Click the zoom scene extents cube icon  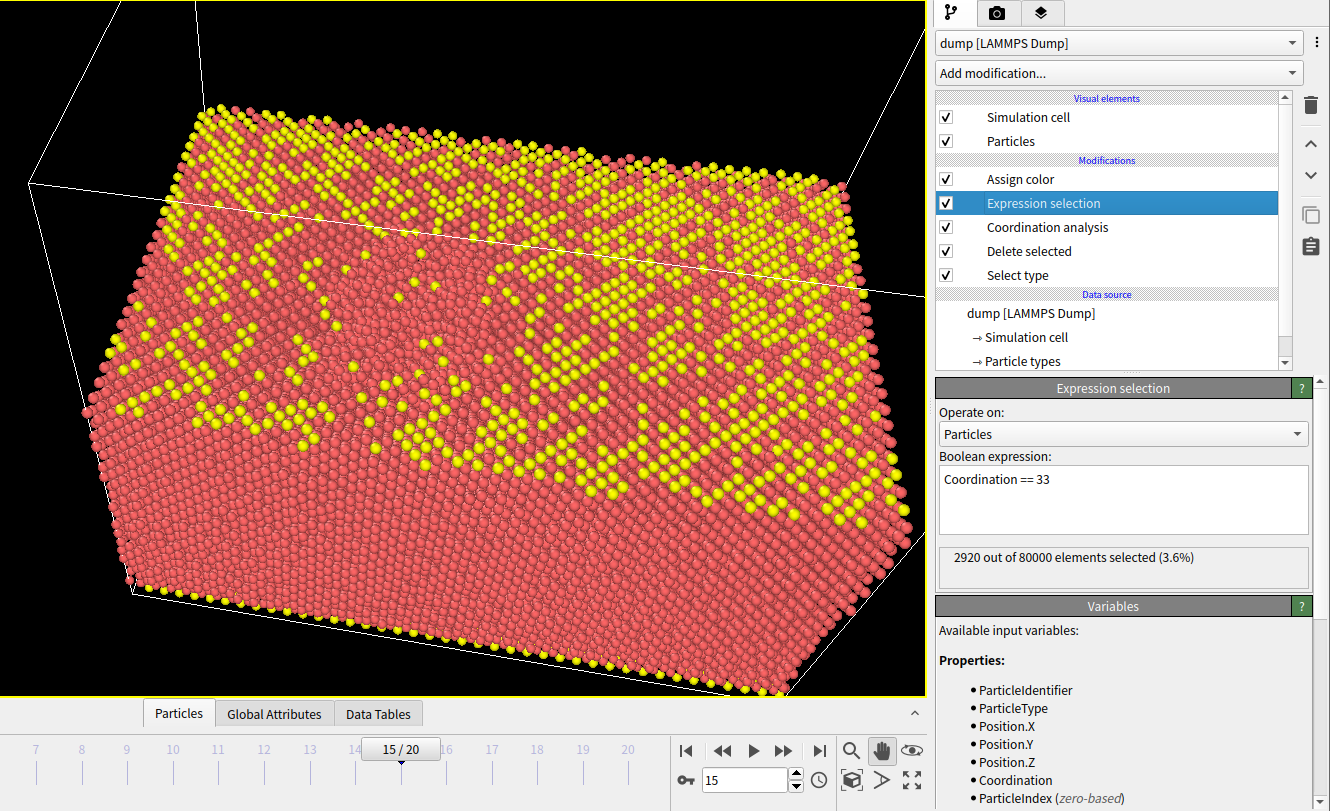[x=851, y=780]
